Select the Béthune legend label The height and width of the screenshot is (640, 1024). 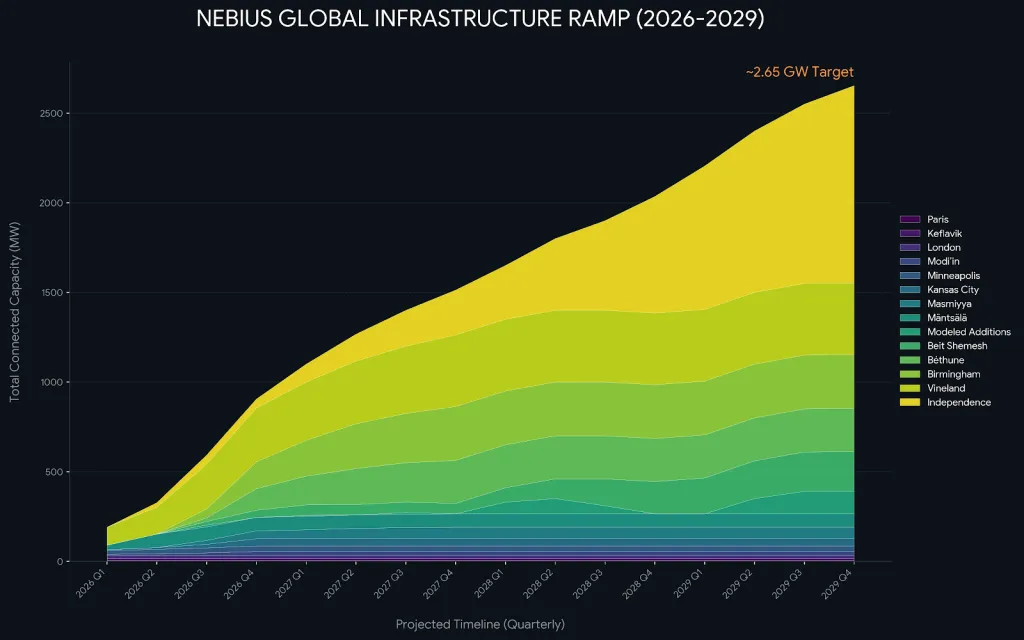click(x=945, y=360)
